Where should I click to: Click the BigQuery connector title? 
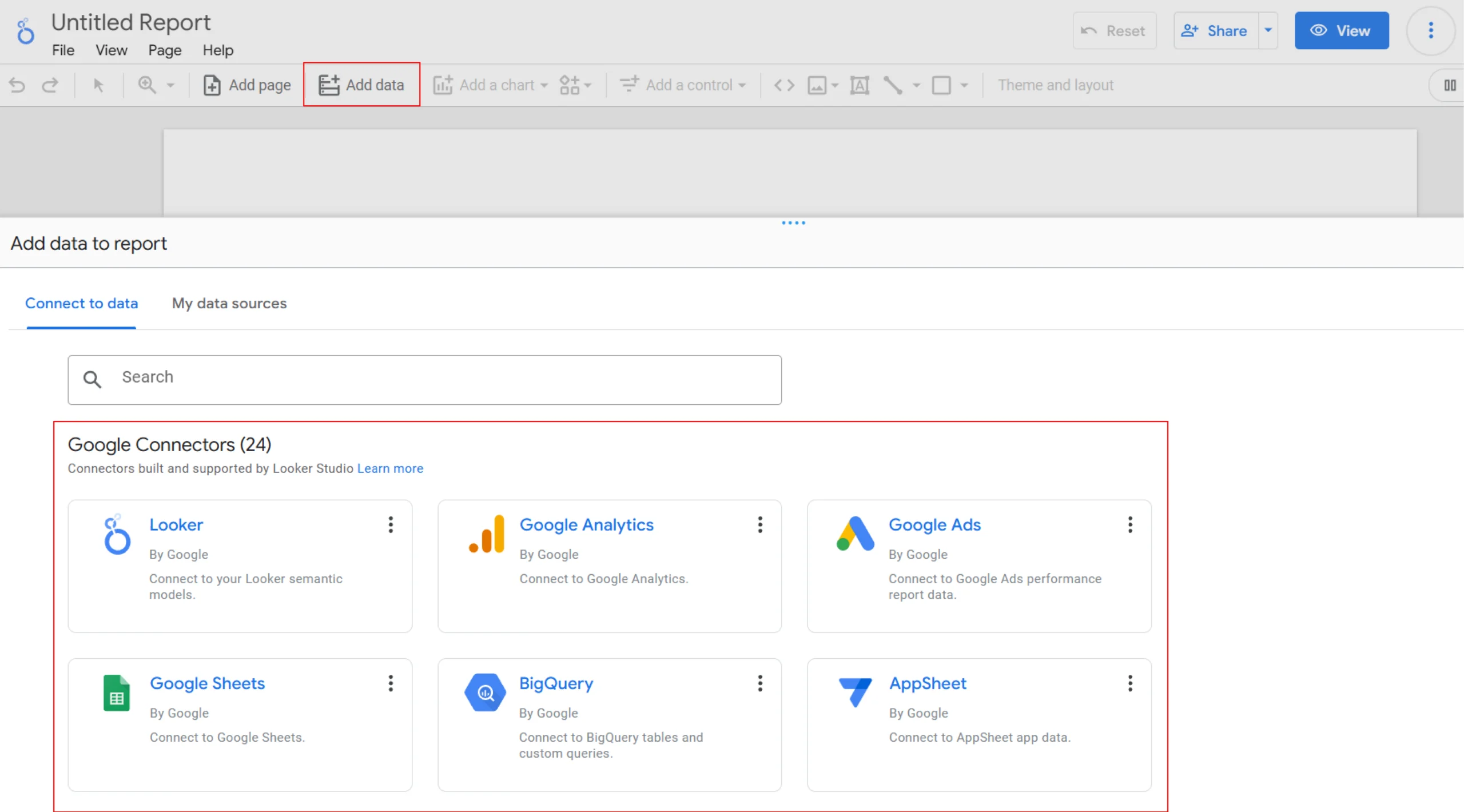pyautogui.click(x=556, y=684)
